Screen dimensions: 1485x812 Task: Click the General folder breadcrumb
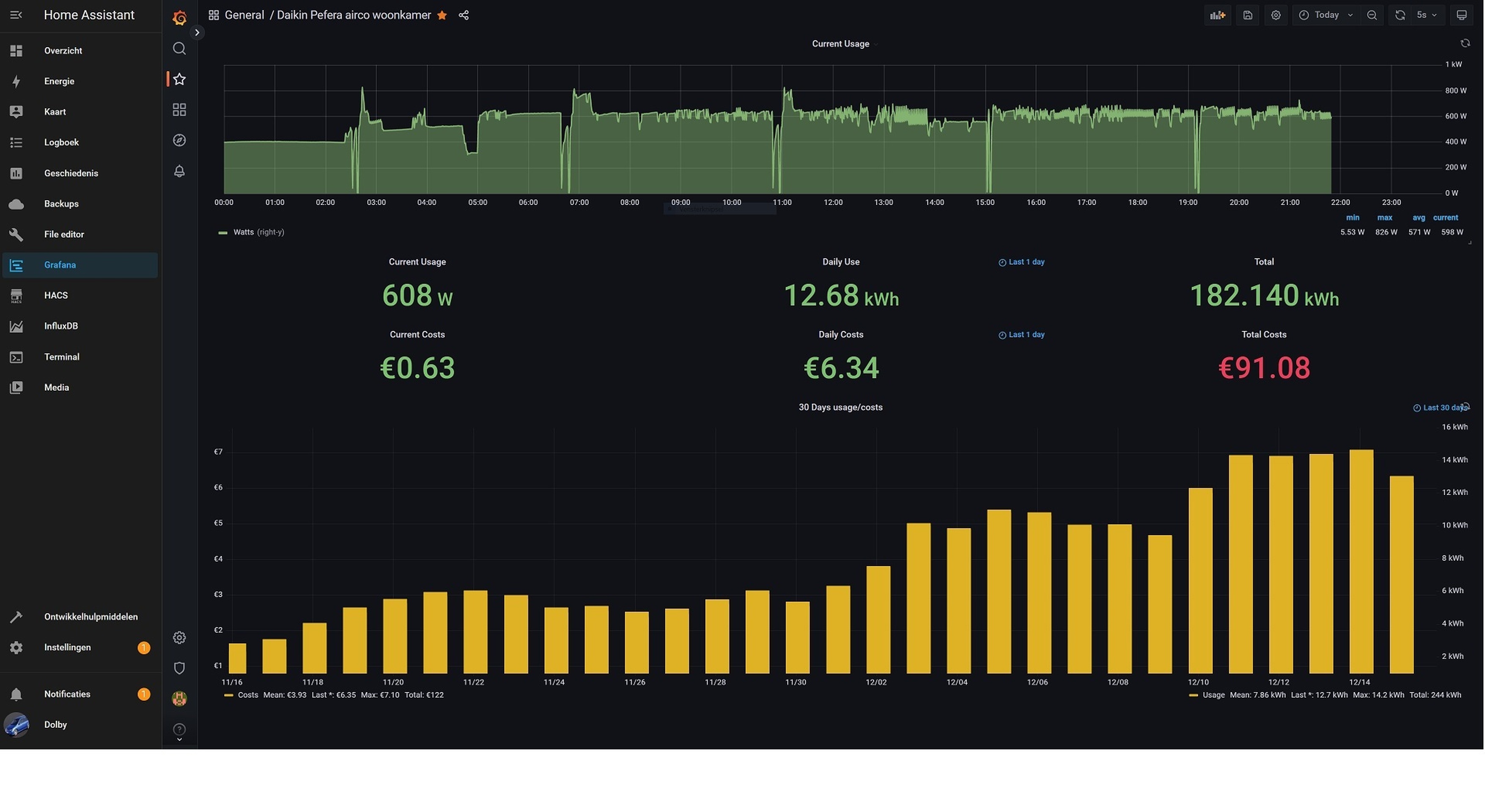pyautogui.click(x=244, y=15)
